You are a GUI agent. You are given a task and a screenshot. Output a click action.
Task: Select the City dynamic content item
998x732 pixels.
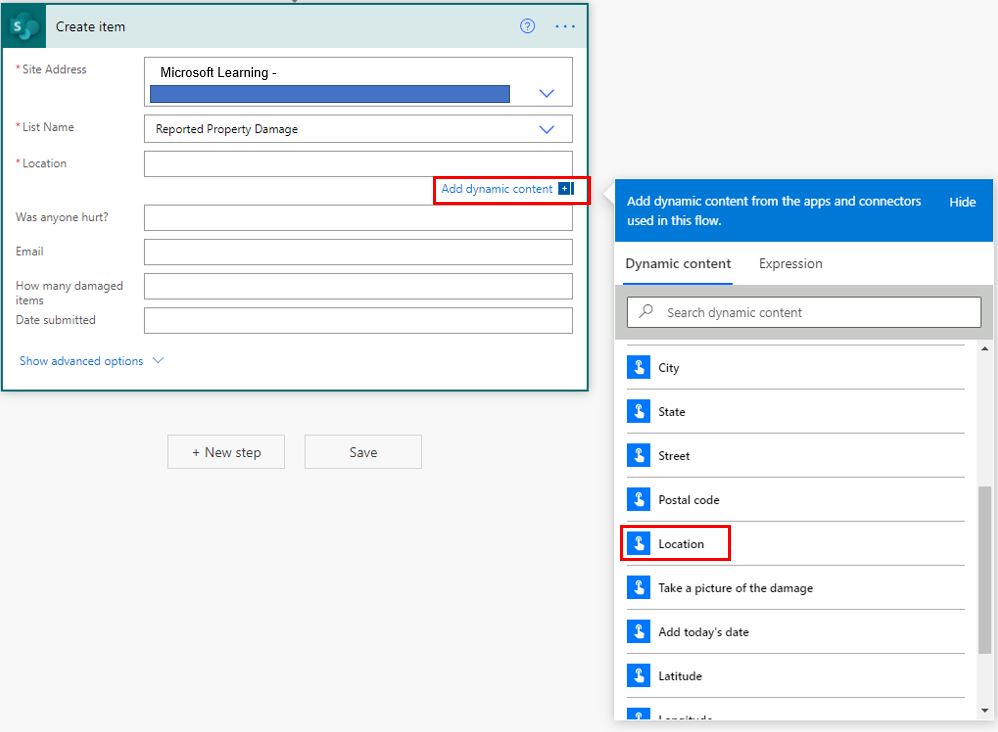796,367
